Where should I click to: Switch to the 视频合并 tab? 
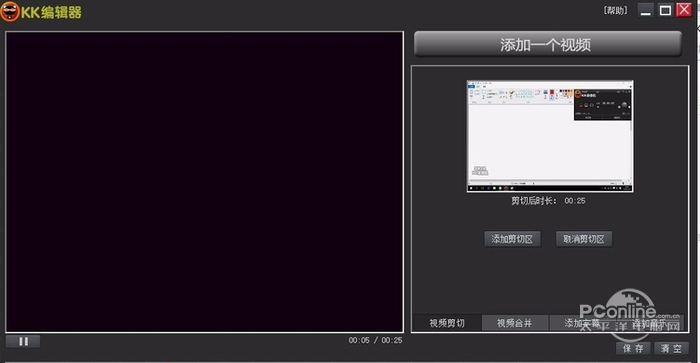click(x=515, y=323)
